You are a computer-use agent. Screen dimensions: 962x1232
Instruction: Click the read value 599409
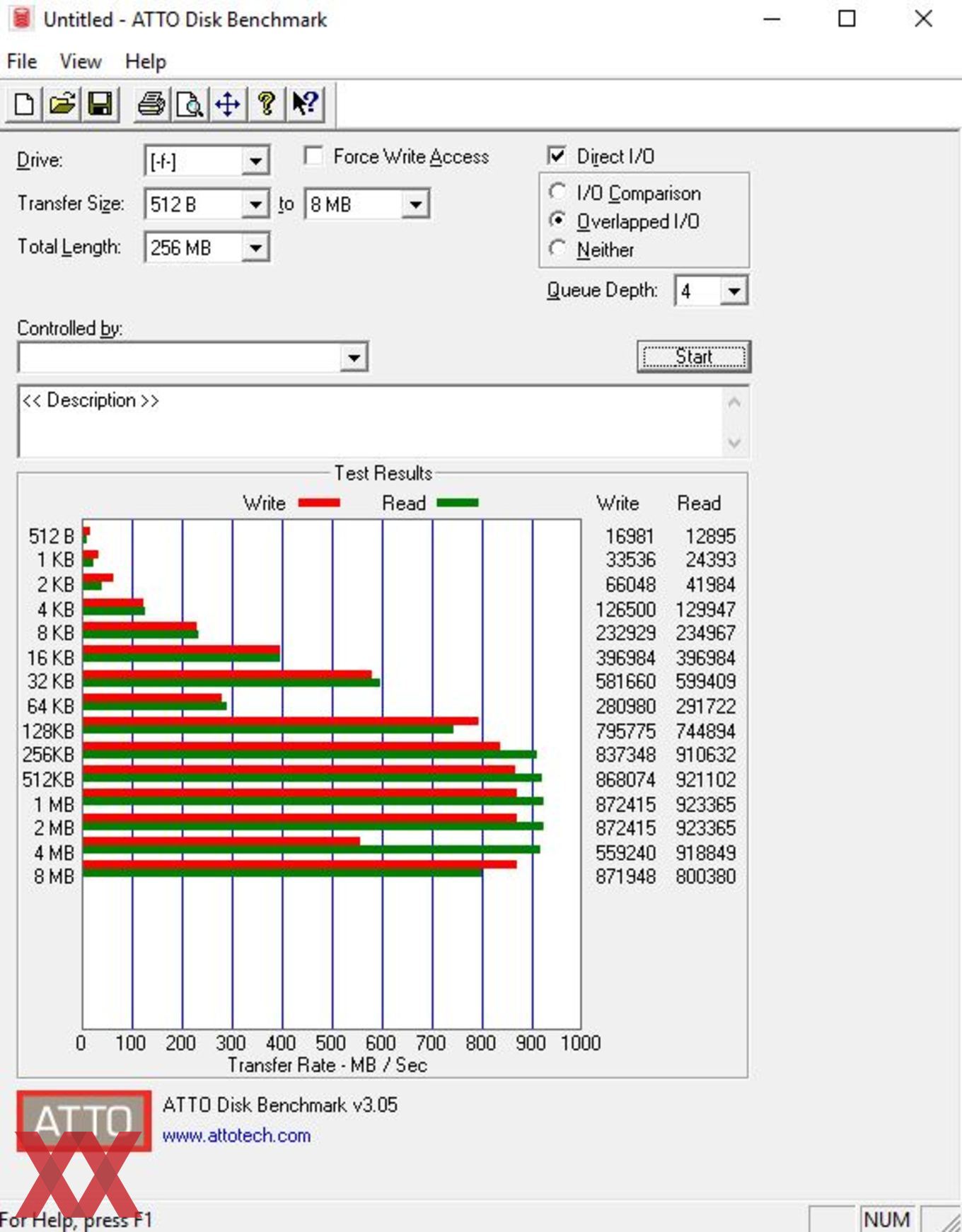(705, 681)
